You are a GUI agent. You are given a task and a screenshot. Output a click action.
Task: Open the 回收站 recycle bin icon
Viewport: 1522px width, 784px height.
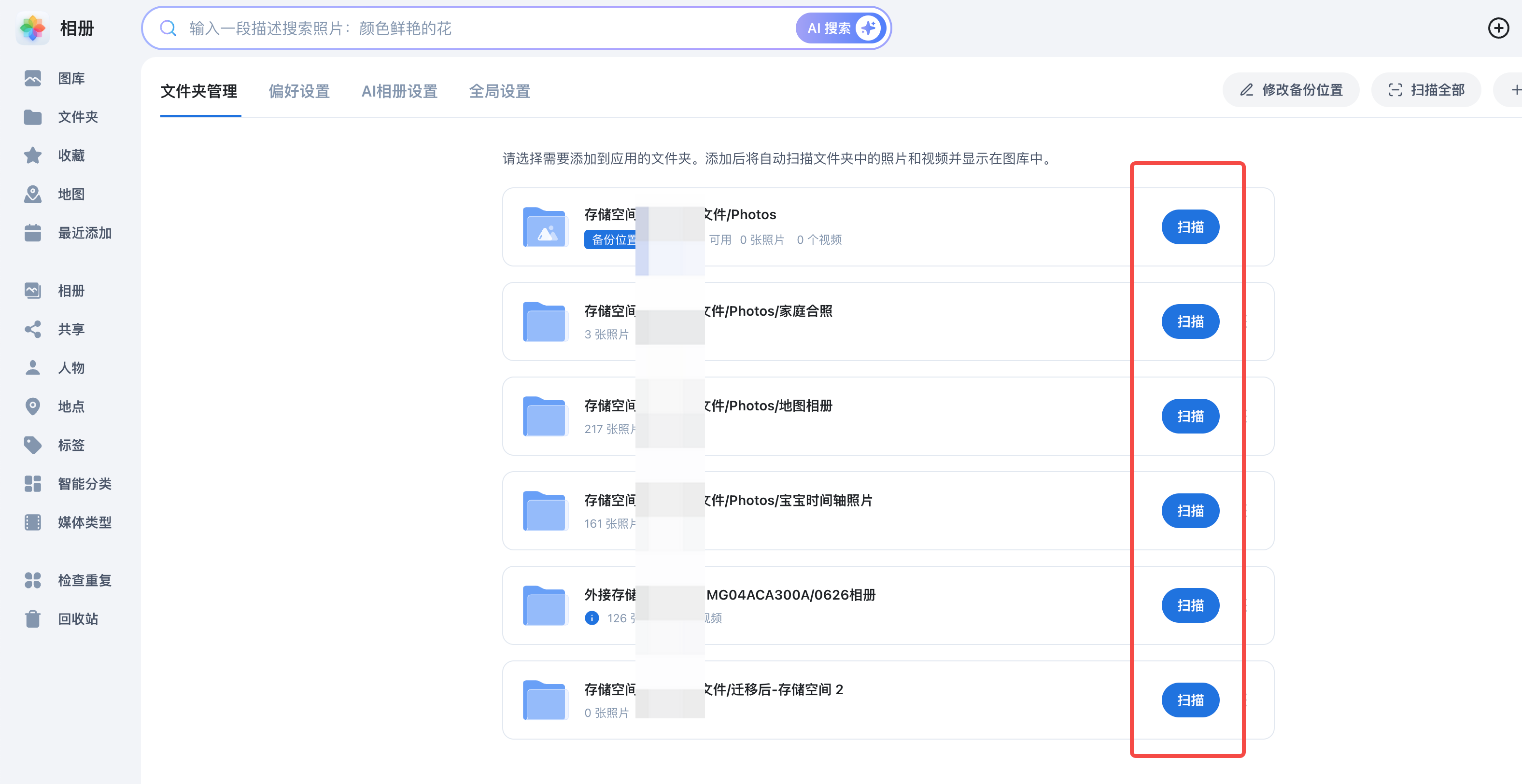(x=33, y=618)
